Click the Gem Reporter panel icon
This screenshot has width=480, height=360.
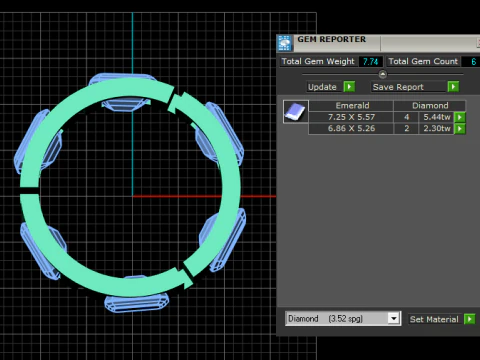click(285, 43)
